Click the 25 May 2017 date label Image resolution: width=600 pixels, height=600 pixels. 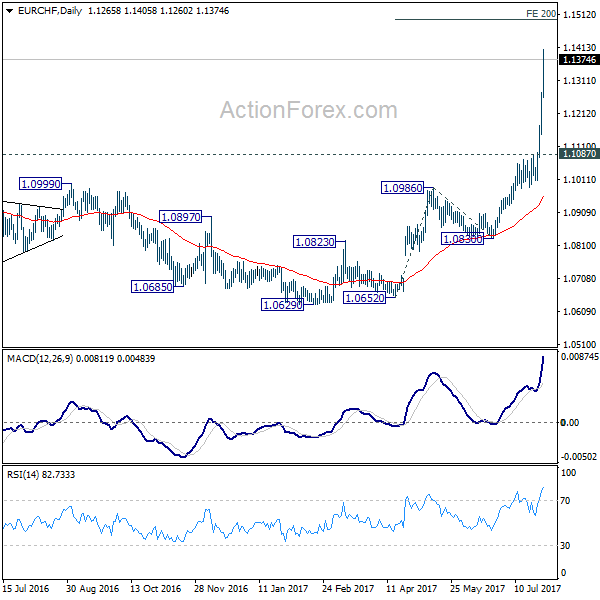pos(477,589)
